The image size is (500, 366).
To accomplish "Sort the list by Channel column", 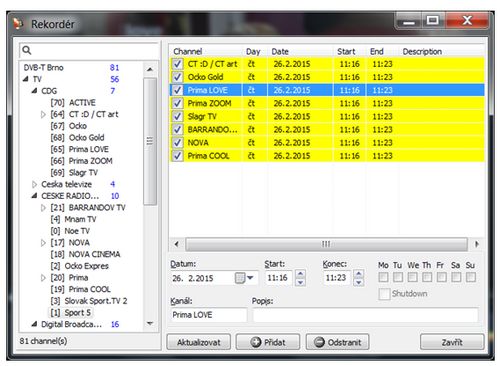I will pyautogui.click(x=206, y=51).
